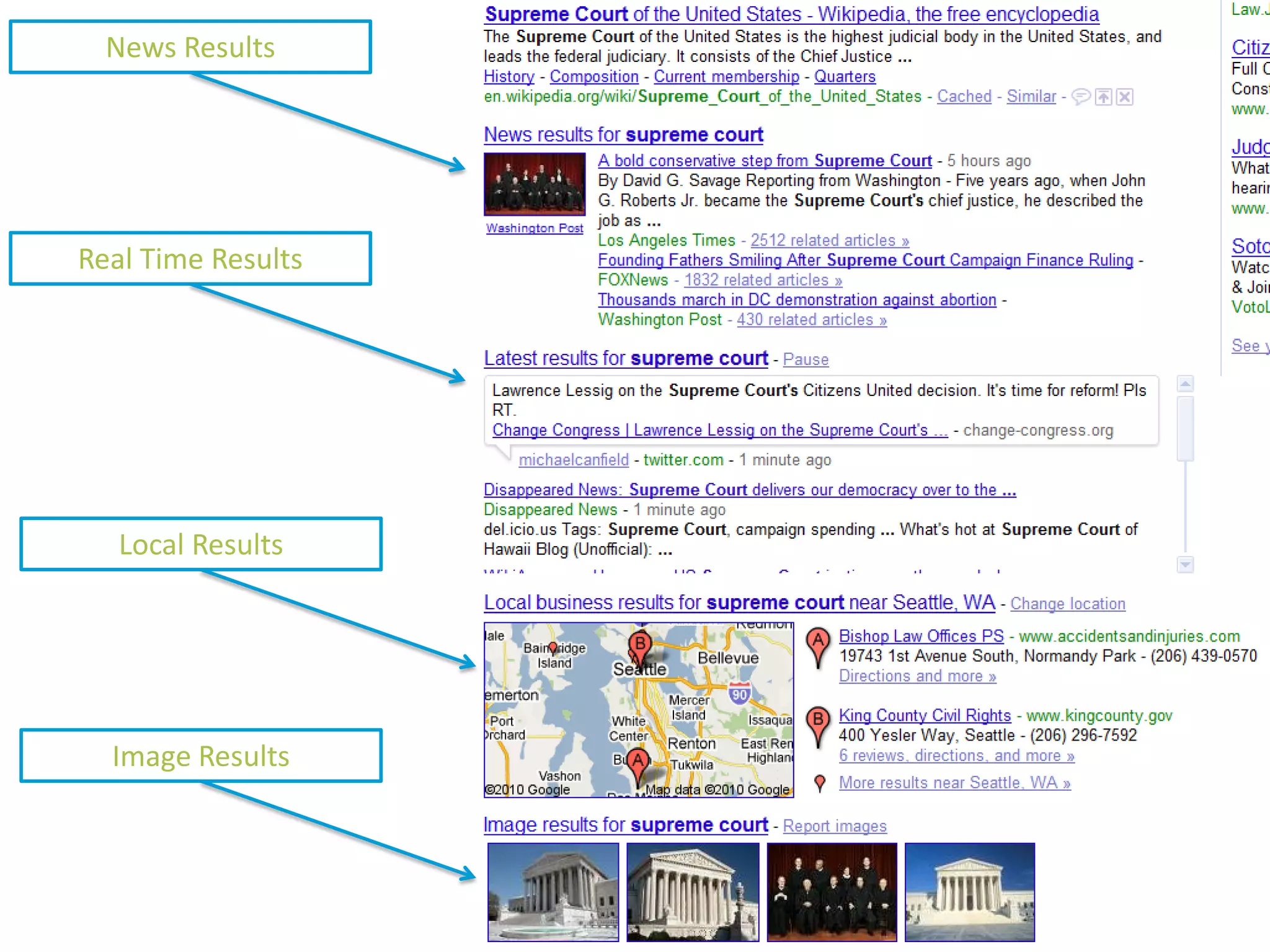
Task: Click small red pin beside More results
Action: (820, 783)
